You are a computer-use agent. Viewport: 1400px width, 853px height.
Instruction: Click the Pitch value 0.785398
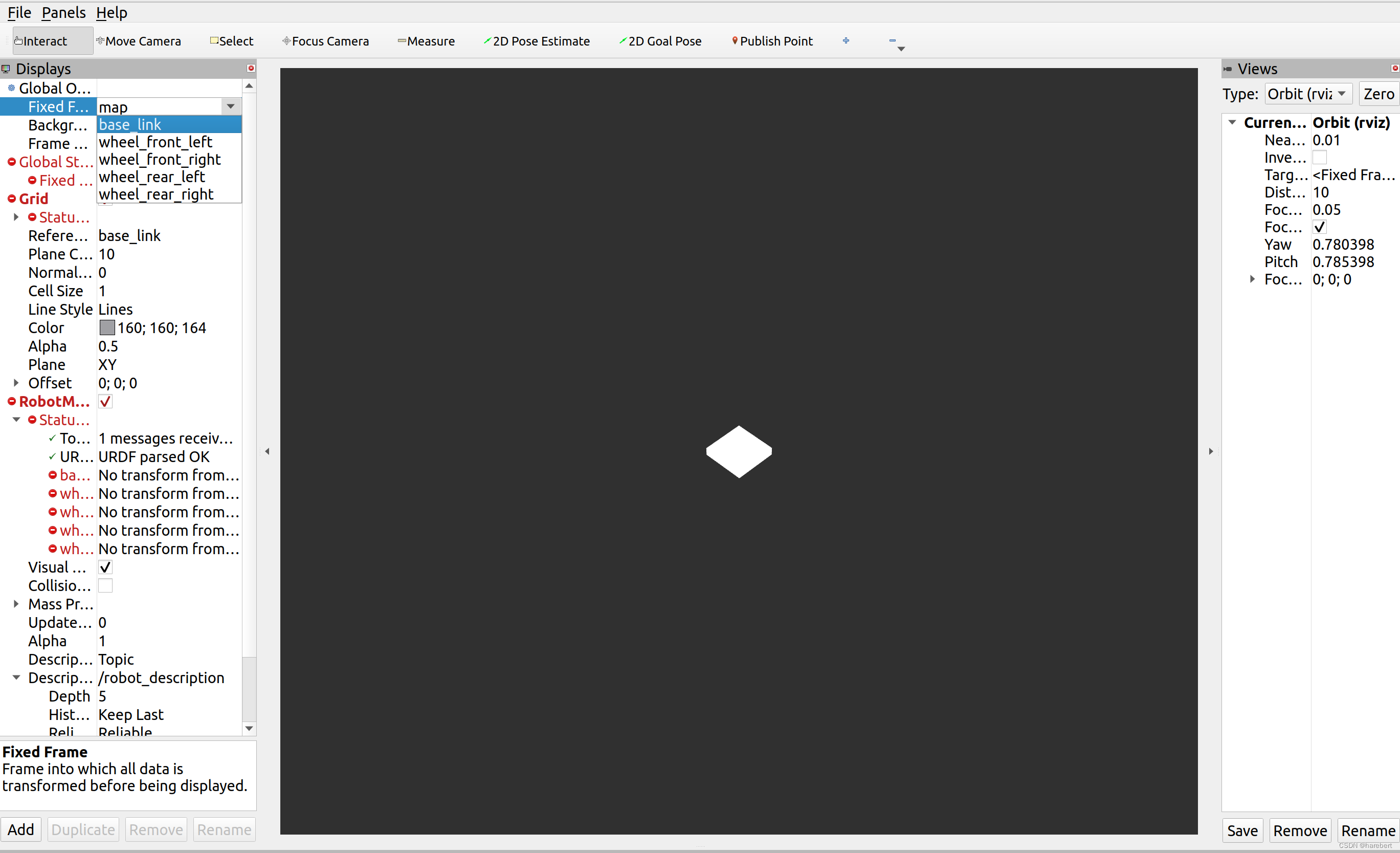[x=1343, y=262]
